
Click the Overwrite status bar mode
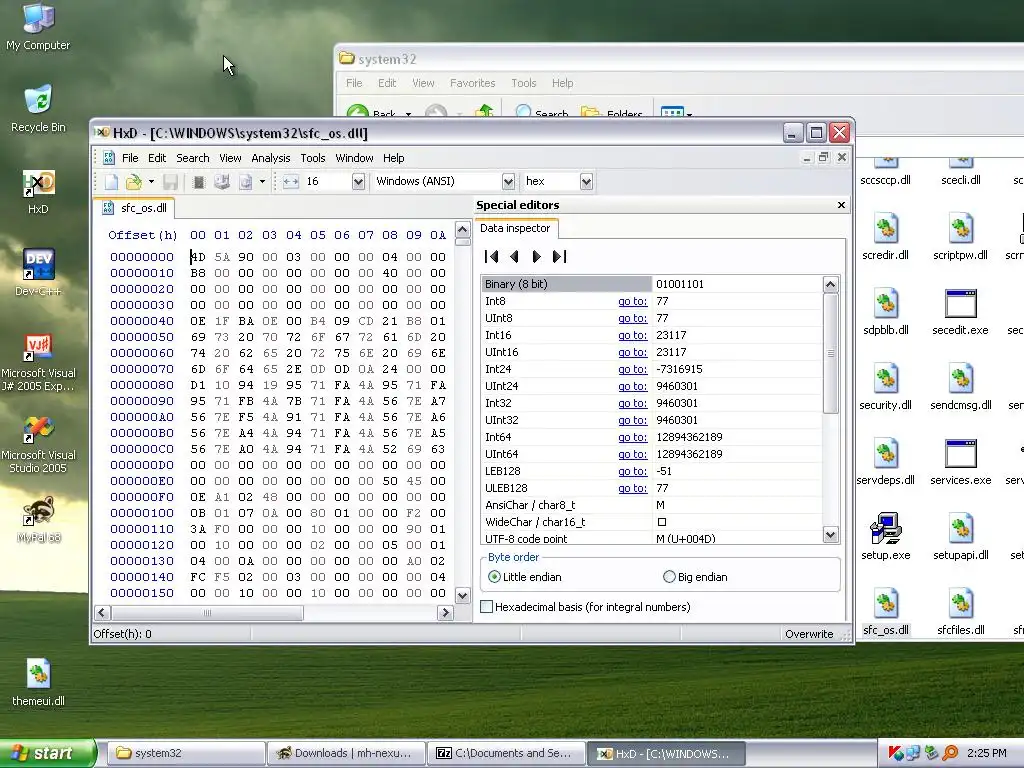click(x=809, y=634)
